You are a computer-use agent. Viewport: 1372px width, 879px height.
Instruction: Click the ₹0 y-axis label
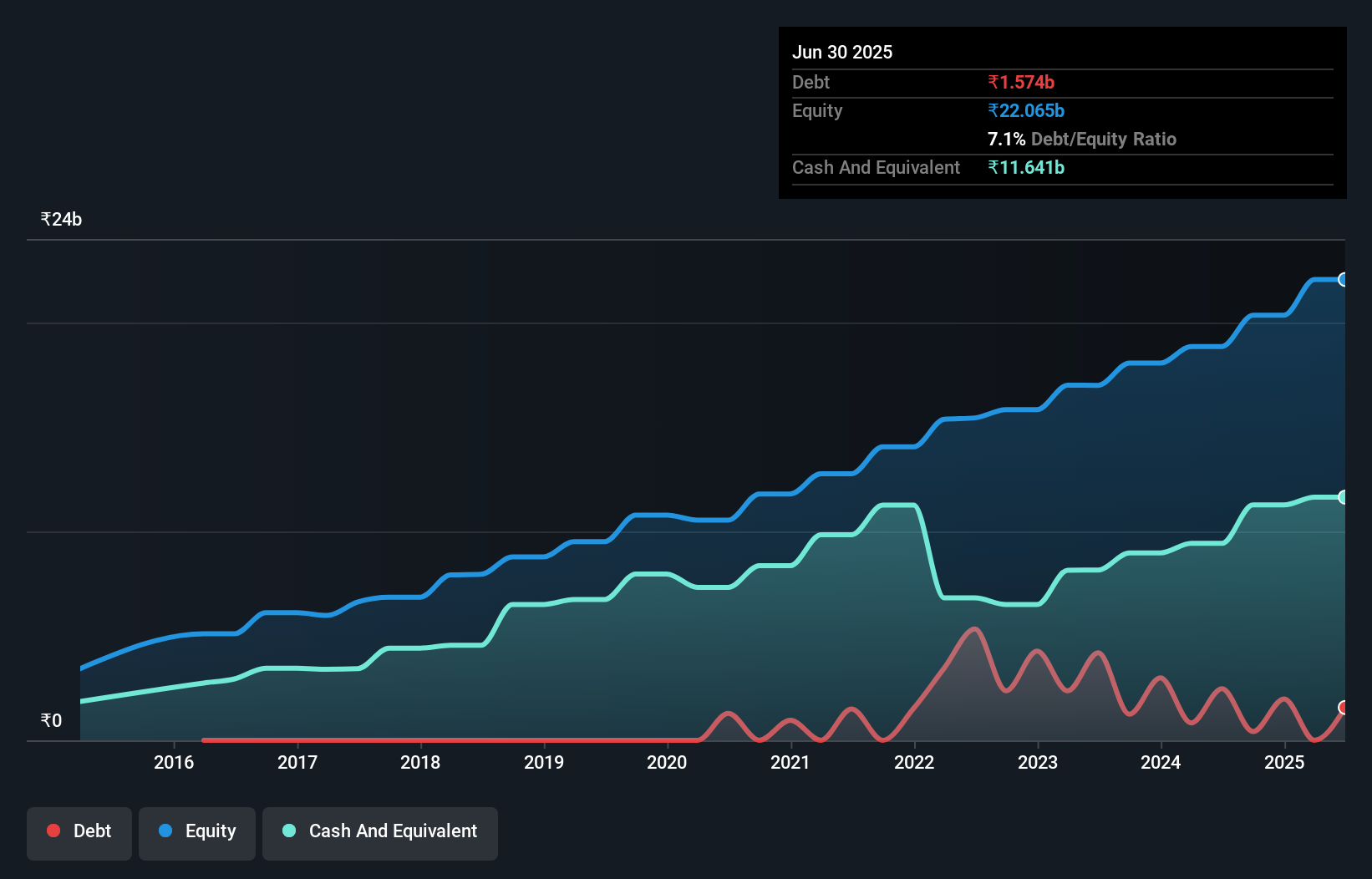coord(51,721)
